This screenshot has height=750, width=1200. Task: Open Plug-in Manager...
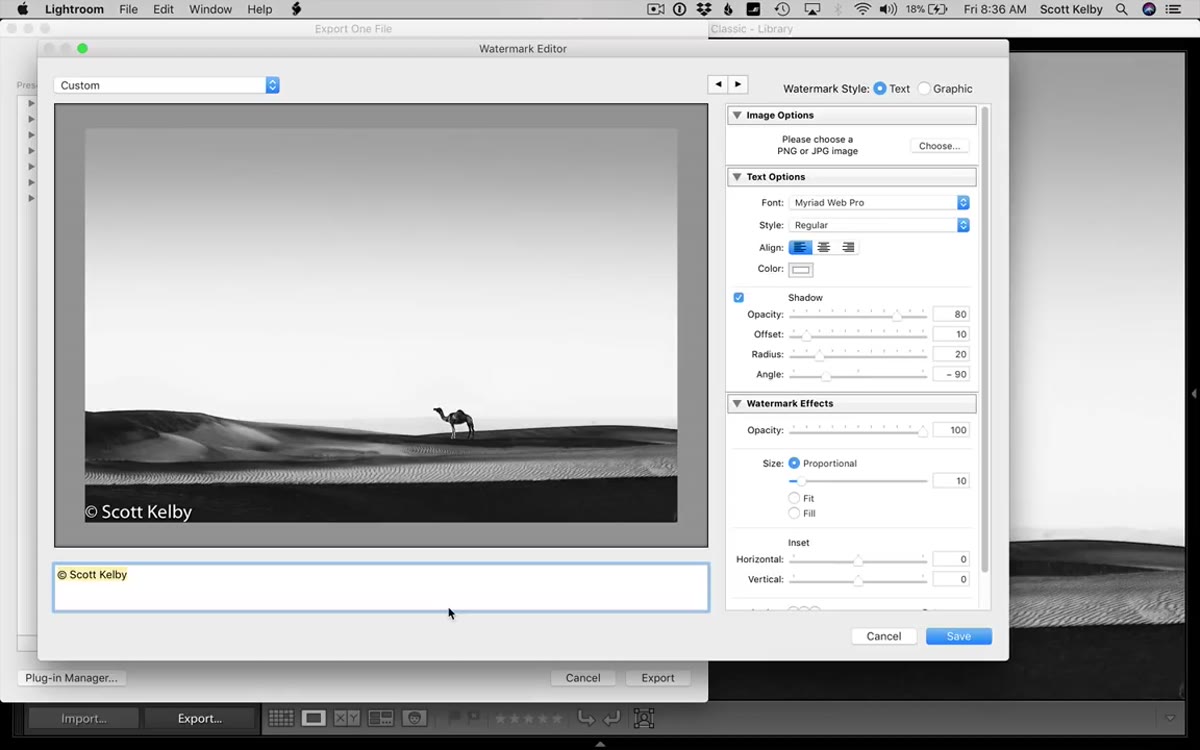(71, 678)
